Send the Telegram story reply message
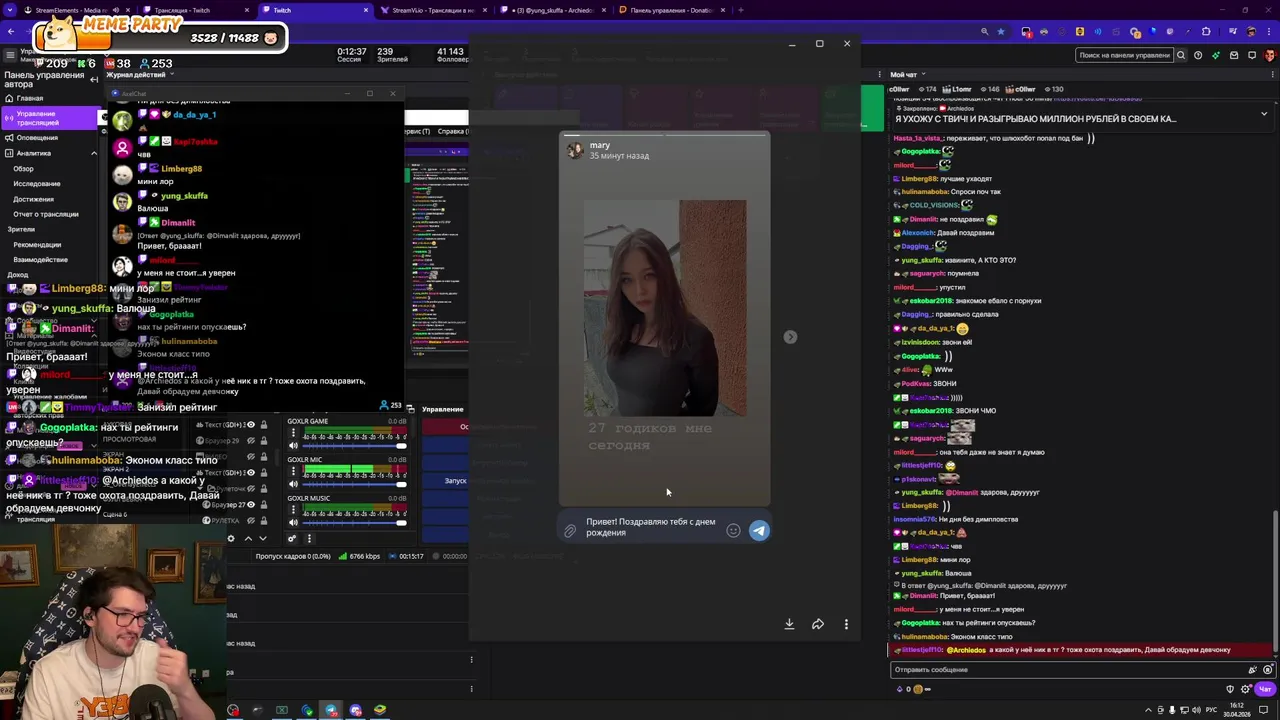This screenshot has height=720, width=1280. pyautogui.click(x=759, y=531)
